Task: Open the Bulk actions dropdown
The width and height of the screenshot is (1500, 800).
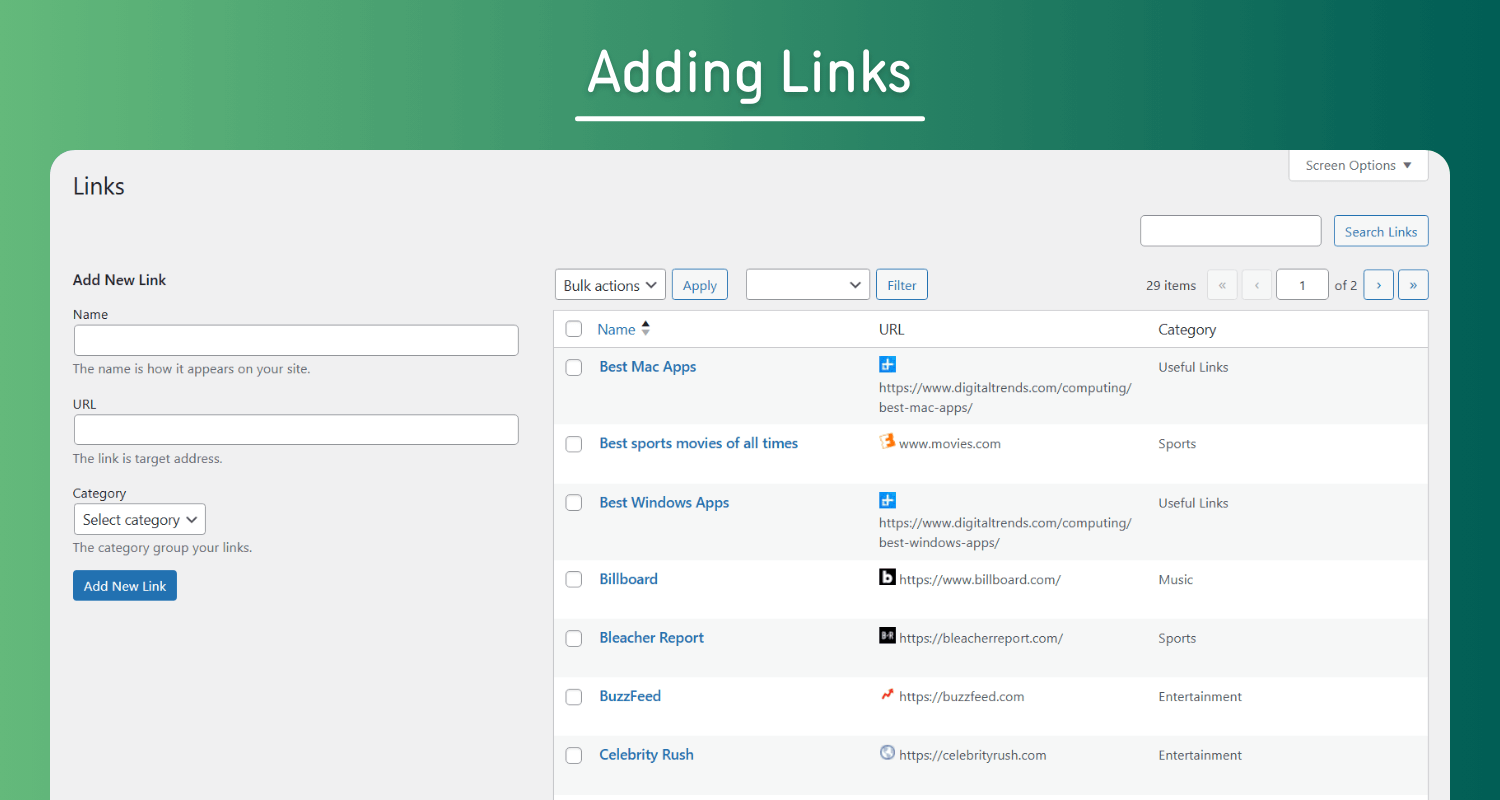Action: (x=610, y=285)
